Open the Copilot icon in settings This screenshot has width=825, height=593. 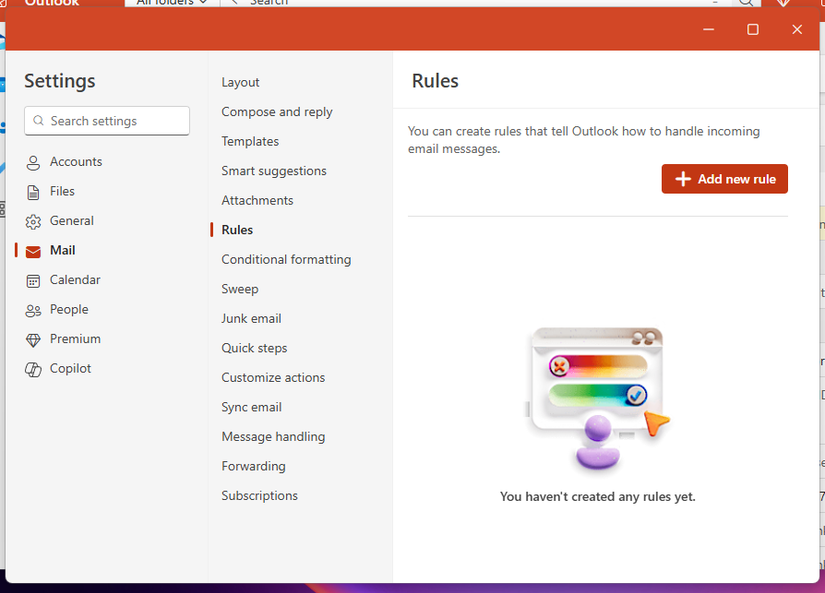coord(33,369)
